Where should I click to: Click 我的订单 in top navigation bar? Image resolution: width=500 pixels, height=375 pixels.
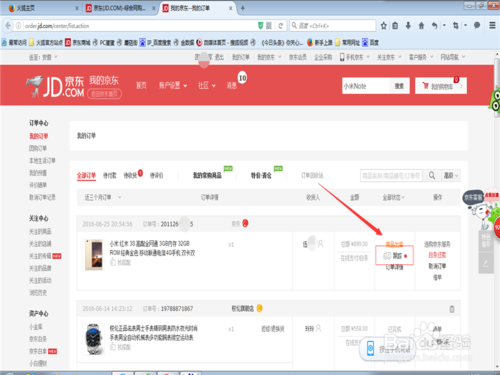point(241,57)
